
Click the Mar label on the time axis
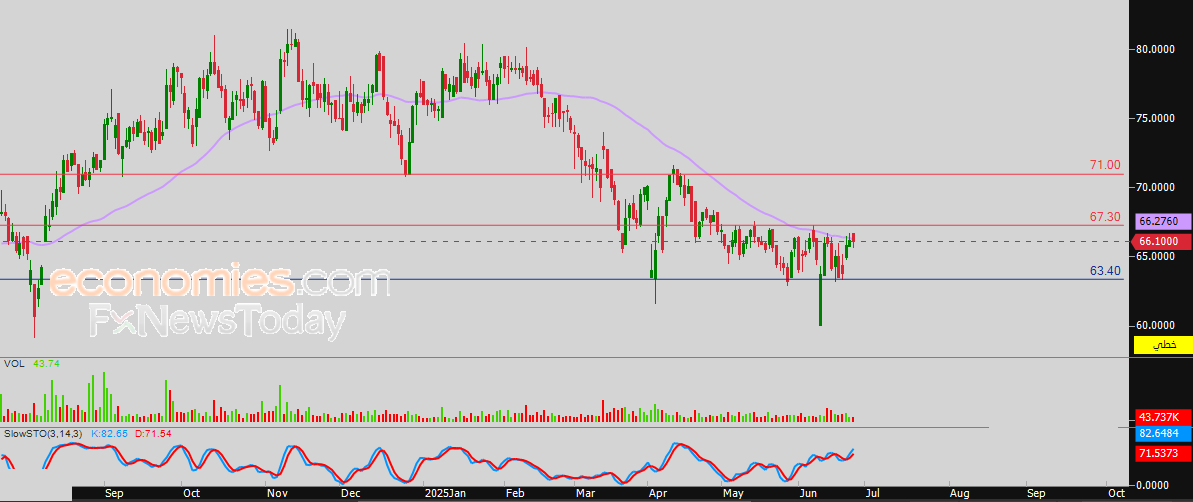(x=585, y=494)
